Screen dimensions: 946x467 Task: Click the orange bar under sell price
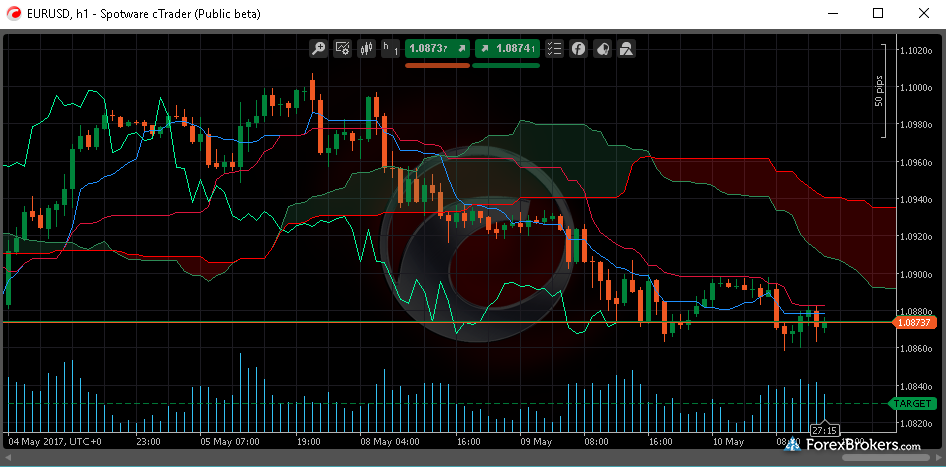437,66
